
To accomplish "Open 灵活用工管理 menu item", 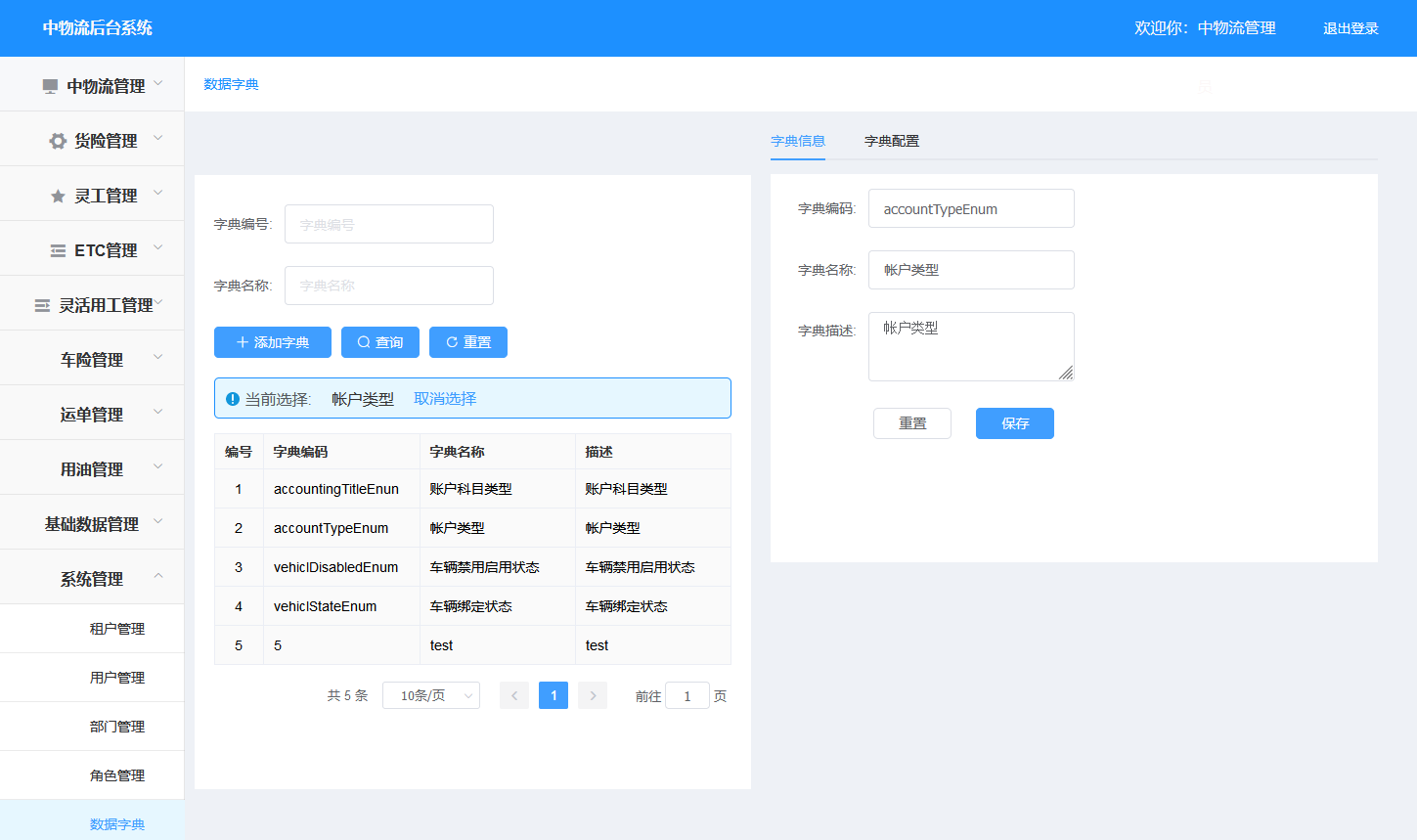I will (x=92, y=305).
